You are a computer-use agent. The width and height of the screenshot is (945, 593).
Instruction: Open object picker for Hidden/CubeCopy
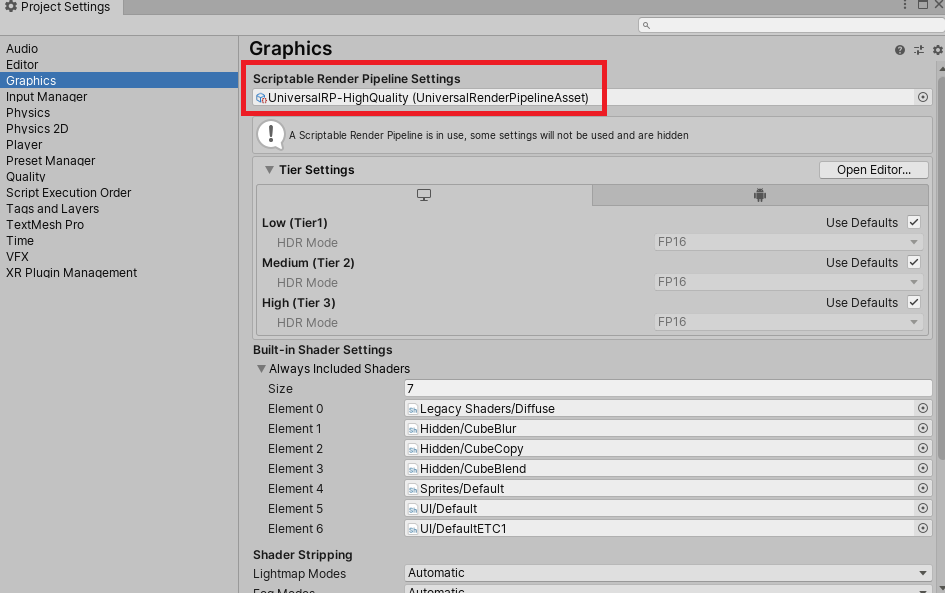(x=923, y=448)
